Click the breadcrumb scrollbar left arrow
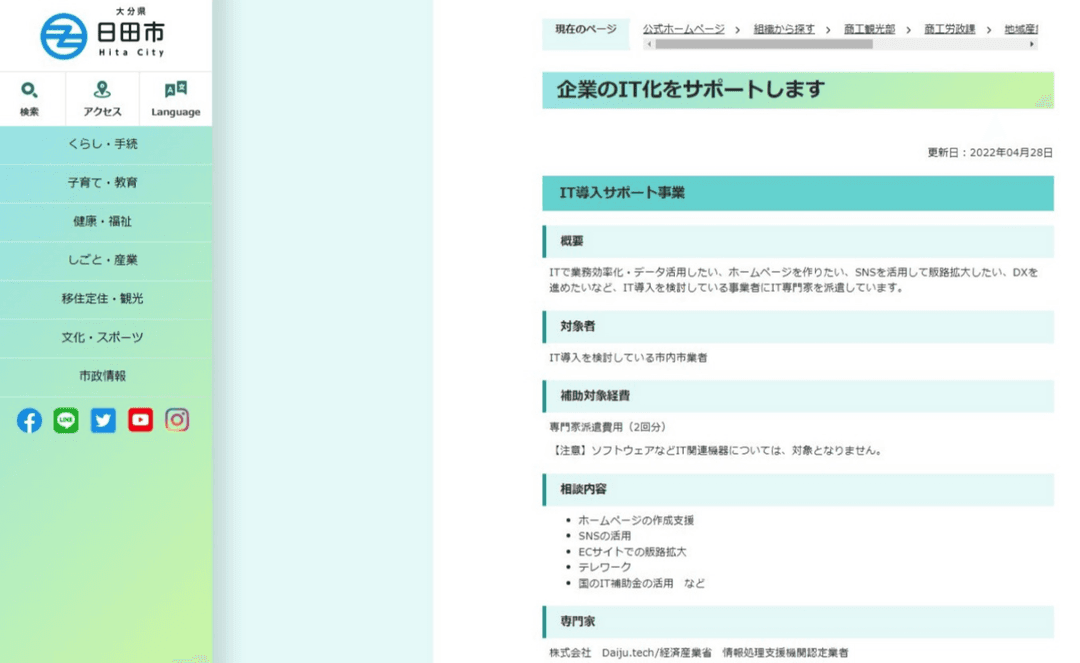1080x663 pixels. coord(649,44)
